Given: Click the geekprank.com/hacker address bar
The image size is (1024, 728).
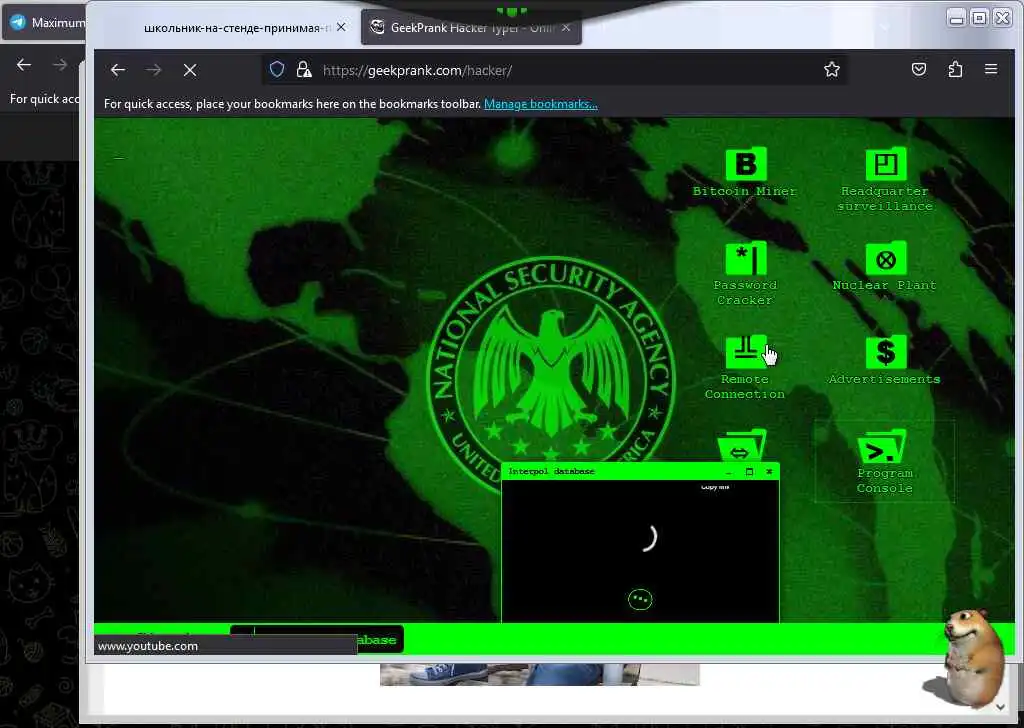Looking at the screenshot, I should click(555, 70).
